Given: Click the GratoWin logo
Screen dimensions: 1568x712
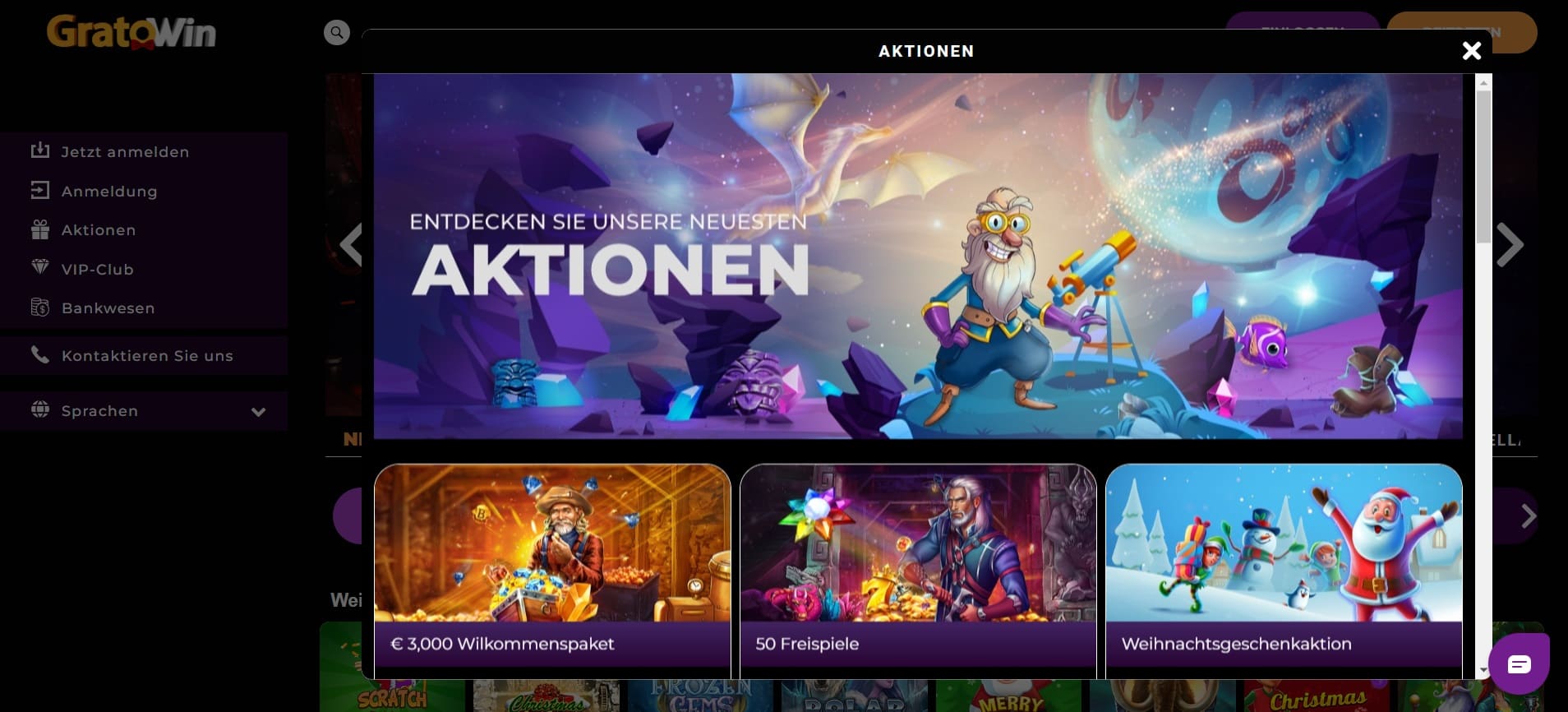Looking at the screenshot, I should pyautogui.click(x=131, y=33).
